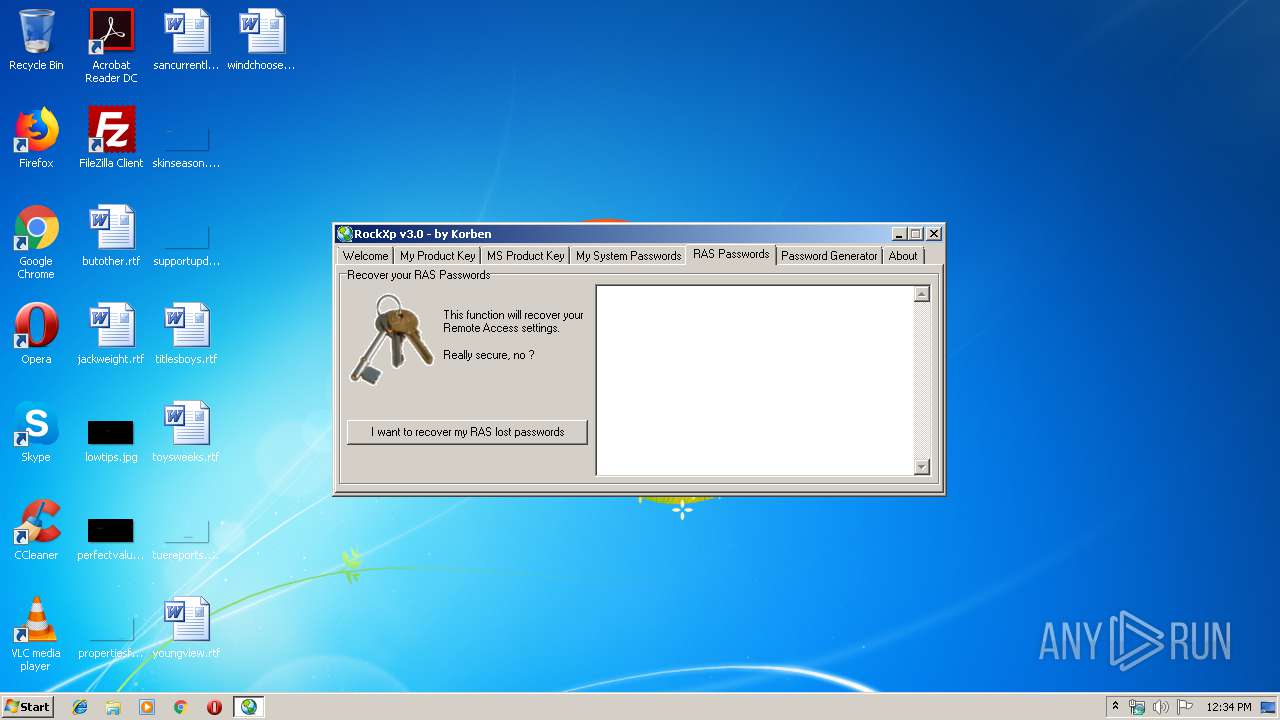Select the RockXp taskbar button
Screen dimensions: 1280x720
coord(248,707)
